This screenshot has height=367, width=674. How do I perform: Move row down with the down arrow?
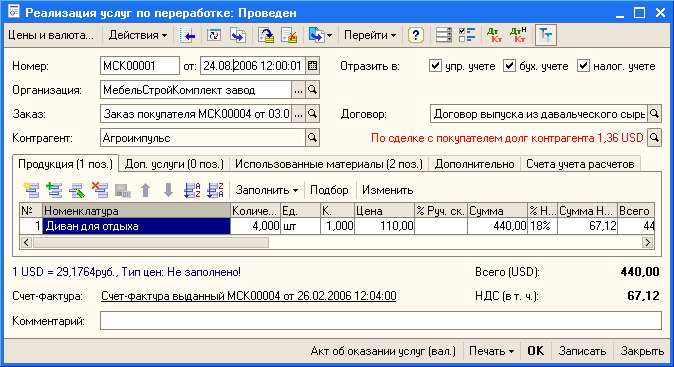pyautogui.click(x=168, y=190)
